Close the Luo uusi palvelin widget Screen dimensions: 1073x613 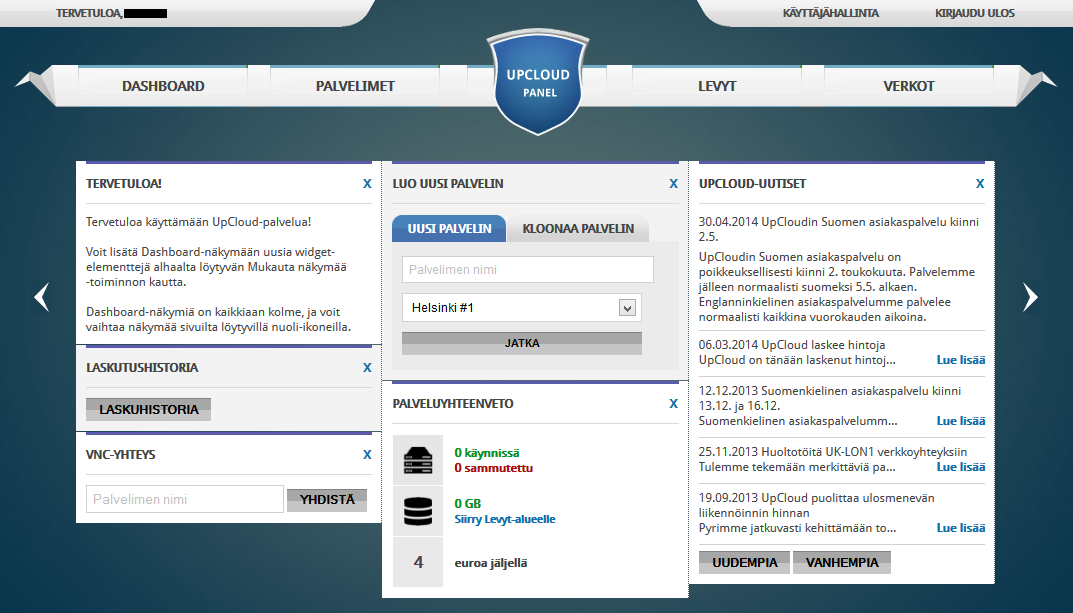coord(673,184)
